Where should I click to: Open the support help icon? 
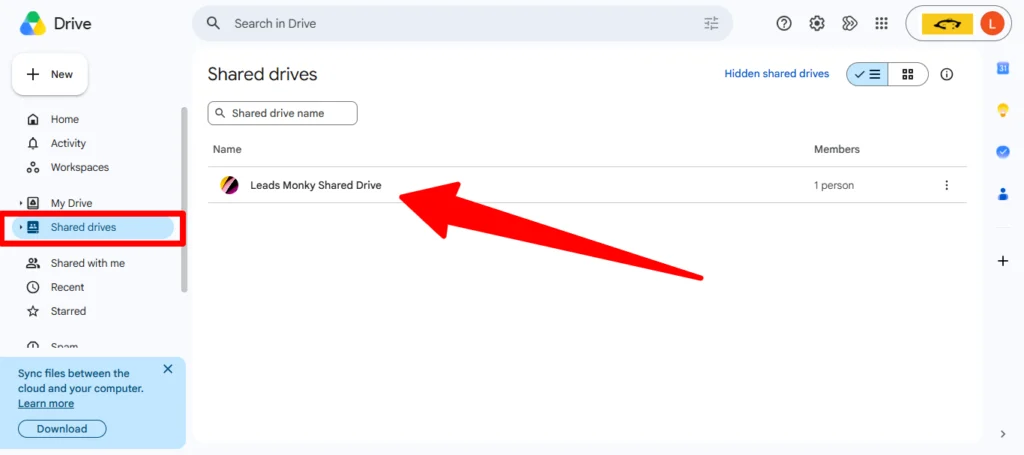pyautogui.click(x=784, y=24)
